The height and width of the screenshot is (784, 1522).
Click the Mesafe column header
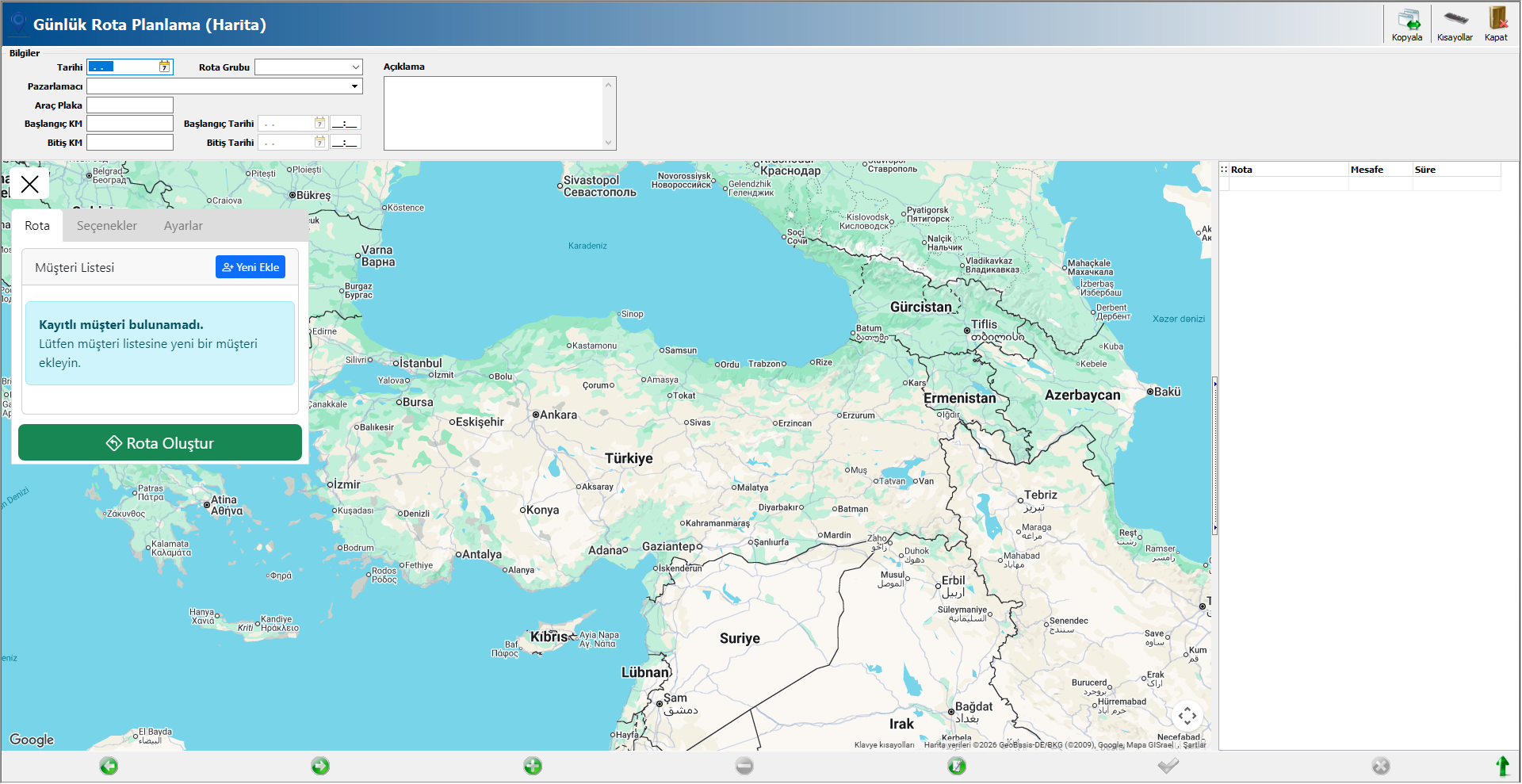coord(1380,170)
